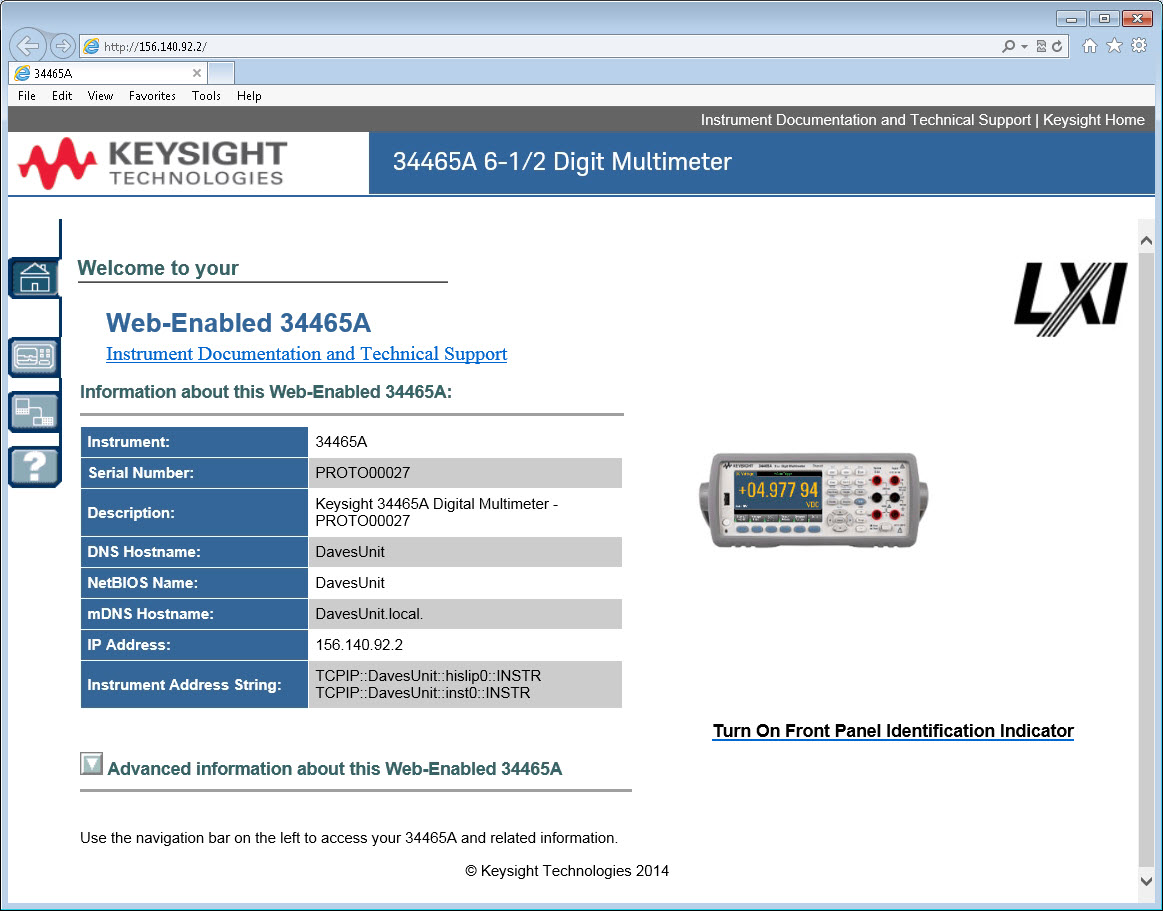Click Turn On Front Panel Identification Indicator

(x=893, y=731)
